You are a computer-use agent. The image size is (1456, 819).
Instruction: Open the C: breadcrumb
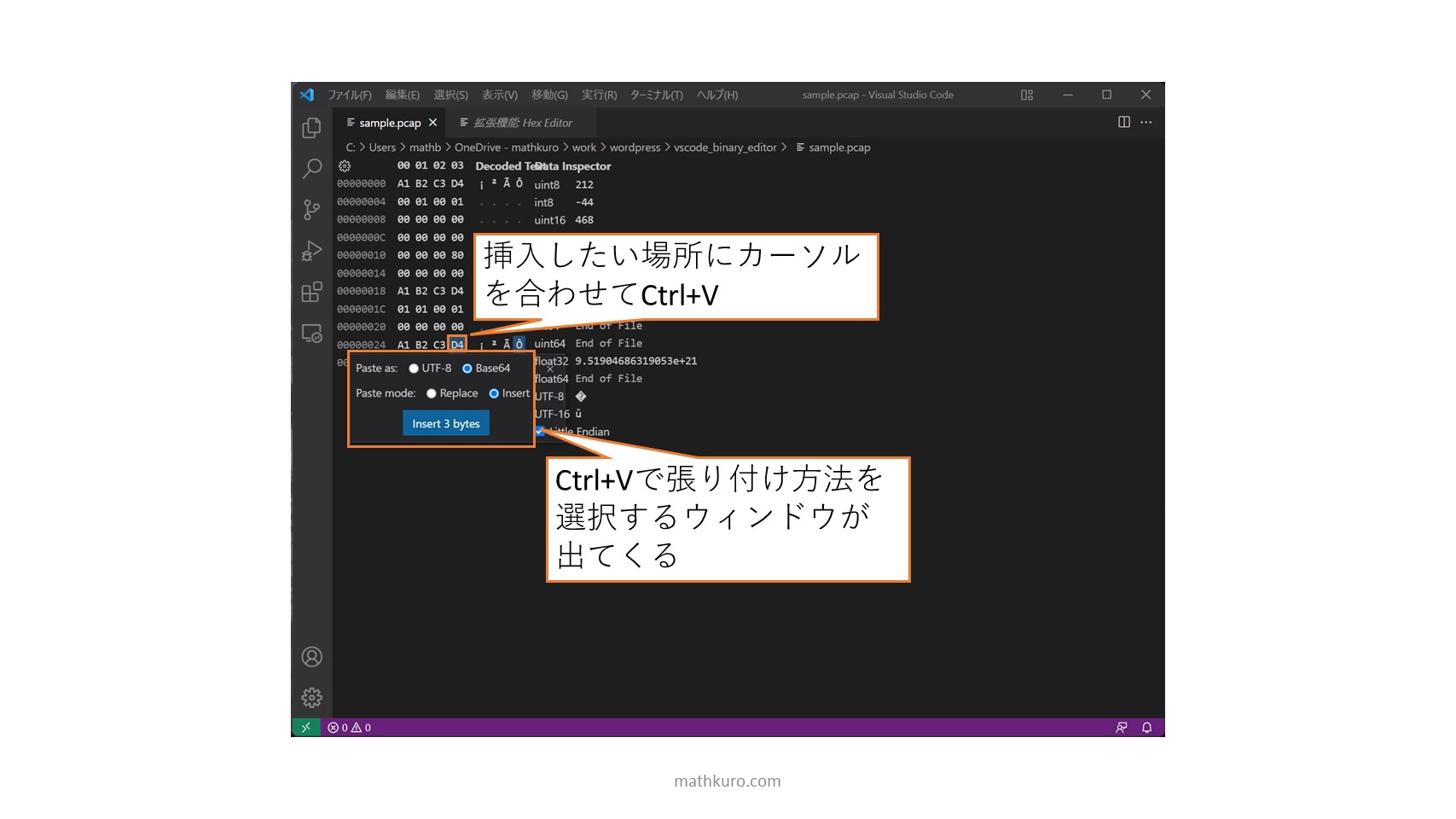[350, 148]
